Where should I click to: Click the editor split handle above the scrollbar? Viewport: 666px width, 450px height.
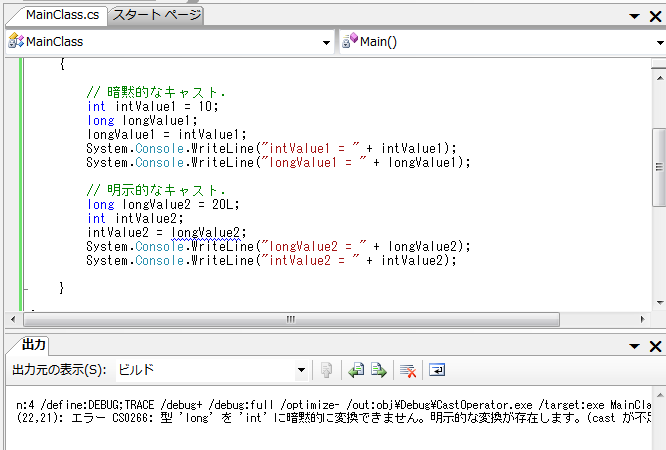point(659,64)
